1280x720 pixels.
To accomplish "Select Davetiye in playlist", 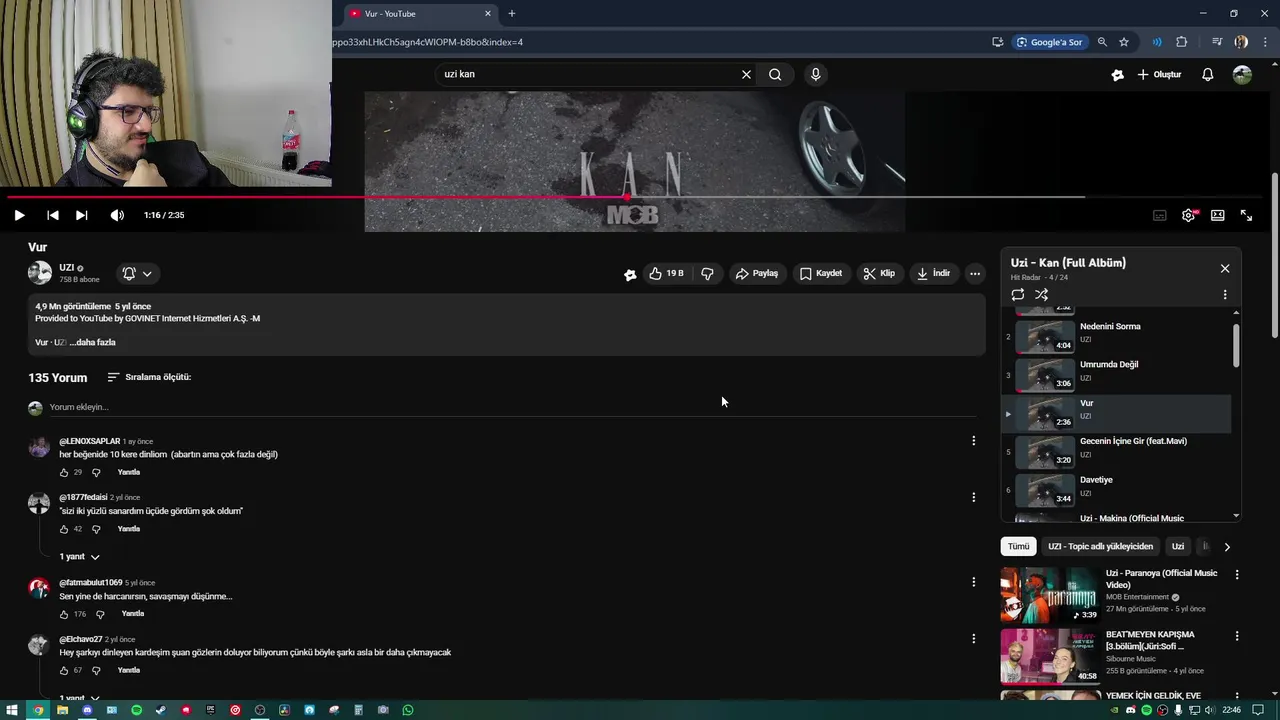I will (x=1117, y=489).
